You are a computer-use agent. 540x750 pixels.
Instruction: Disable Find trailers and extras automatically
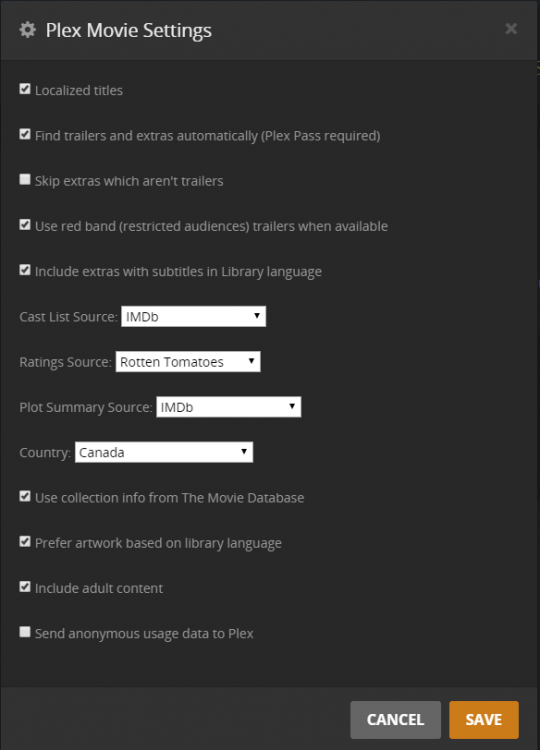pyautogui.click(x=25, y=134)
